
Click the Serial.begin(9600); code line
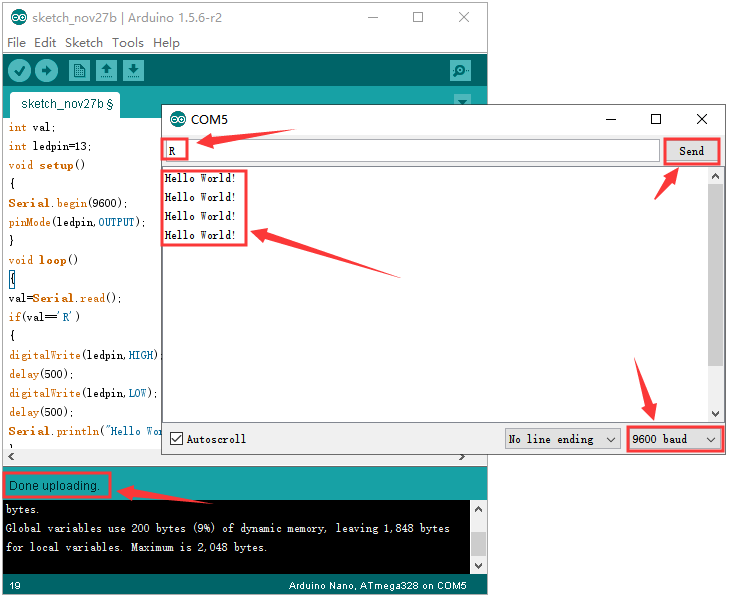(x=68, y=203)
